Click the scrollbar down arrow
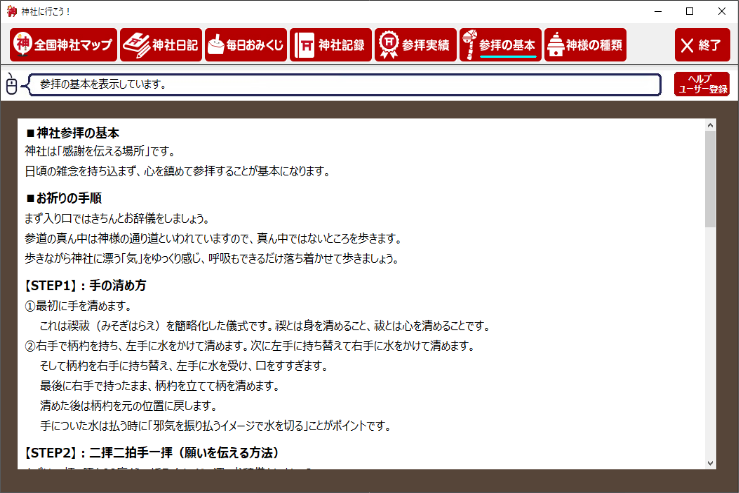The width and height of the screenshot is (739, 493). point(710,462)
